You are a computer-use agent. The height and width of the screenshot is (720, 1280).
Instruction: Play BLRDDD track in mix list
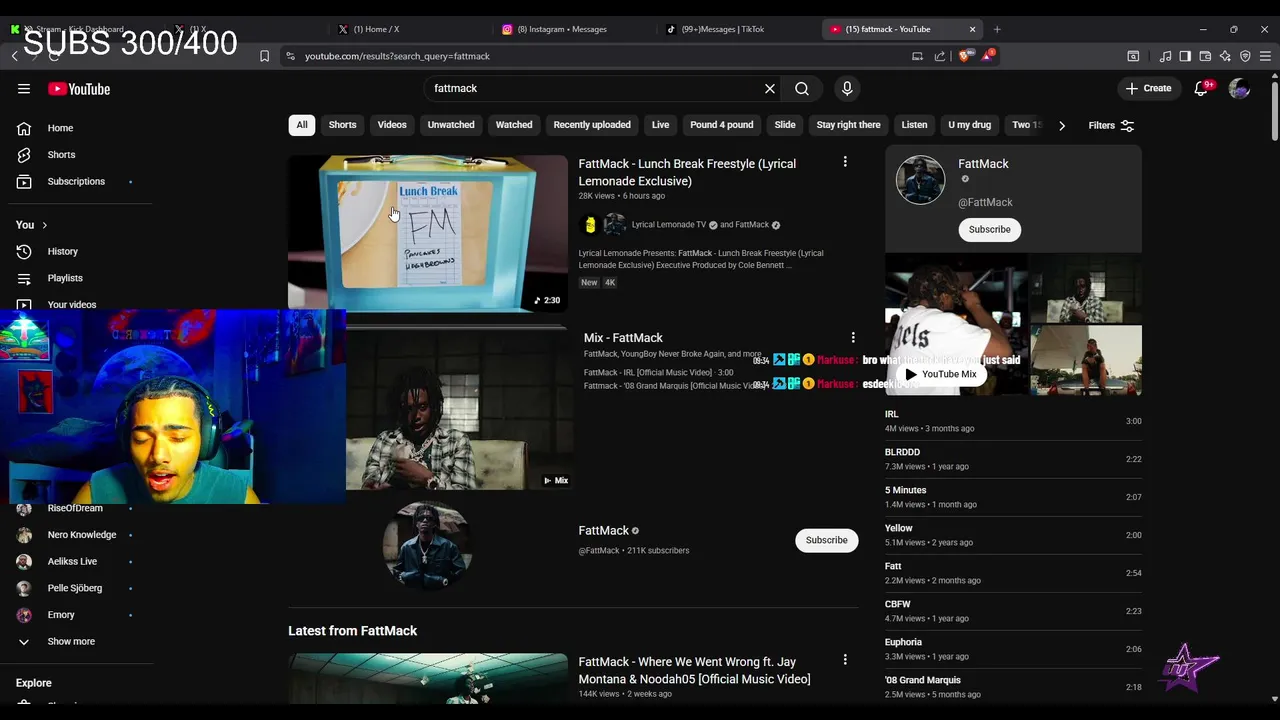click(1013, 459)
